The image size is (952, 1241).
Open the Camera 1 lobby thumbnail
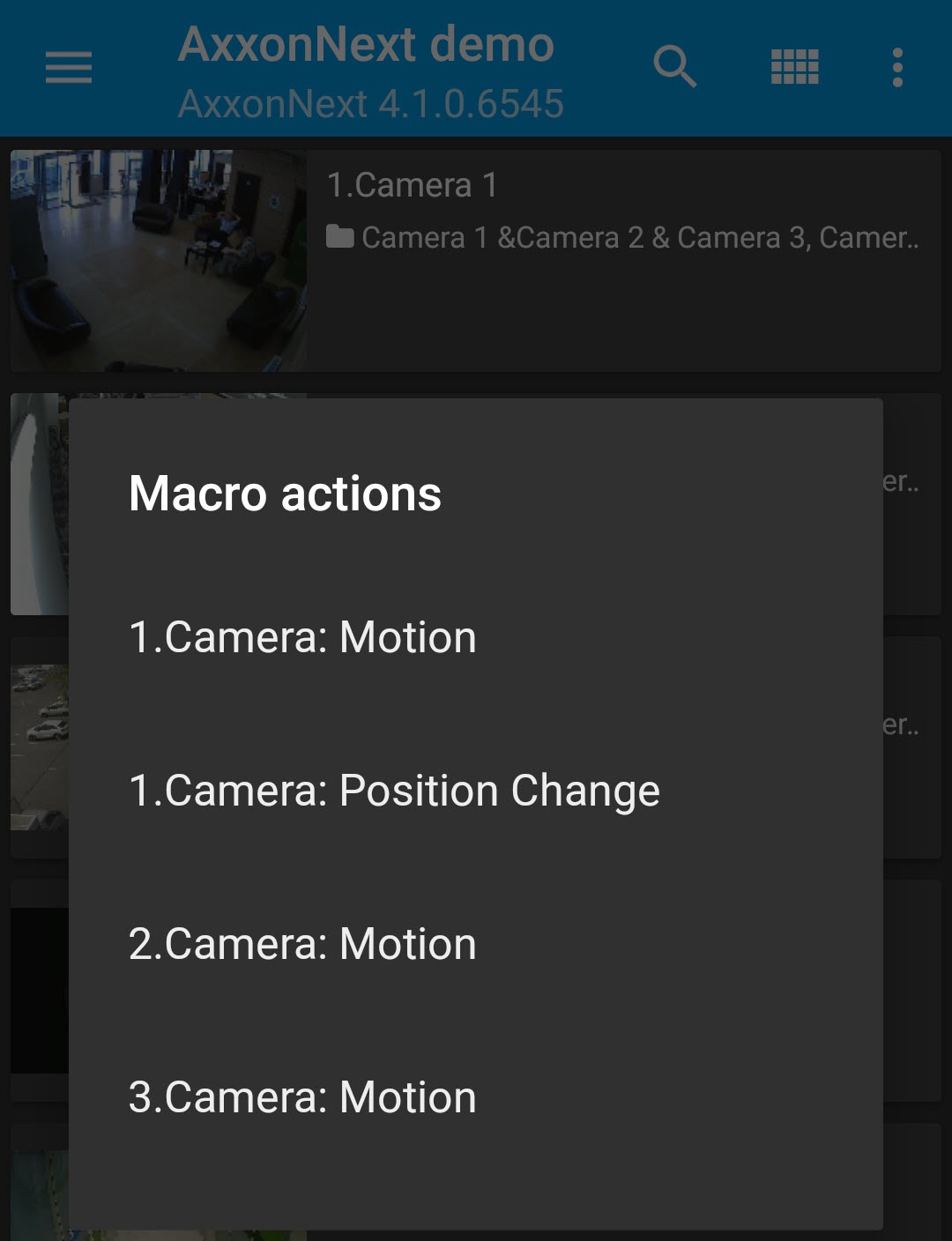[x=159, y=260]
